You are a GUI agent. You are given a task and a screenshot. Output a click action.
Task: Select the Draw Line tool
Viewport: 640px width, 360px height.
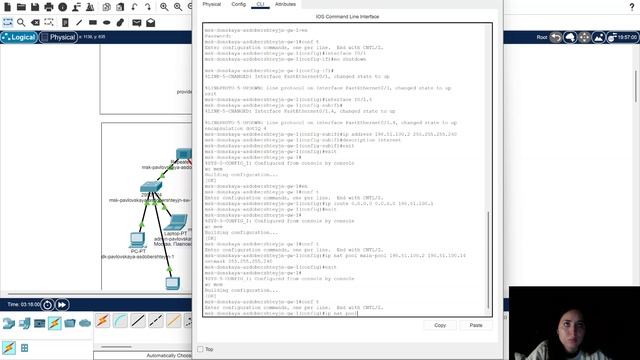click(79, 22)
